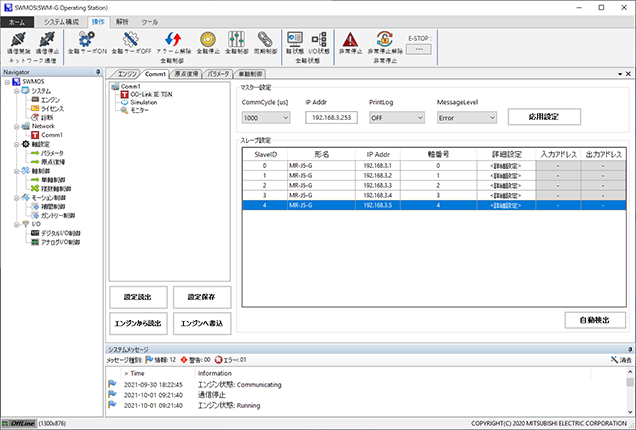Collapse the SWMOS root node
636x430 pixels.
[7, 82]
